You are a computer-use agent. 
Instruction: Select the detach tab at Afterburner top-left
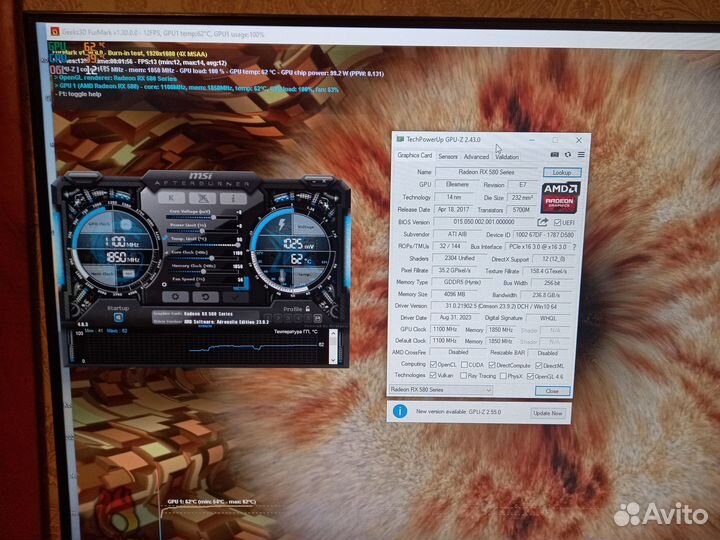click(x=83, y=176)
